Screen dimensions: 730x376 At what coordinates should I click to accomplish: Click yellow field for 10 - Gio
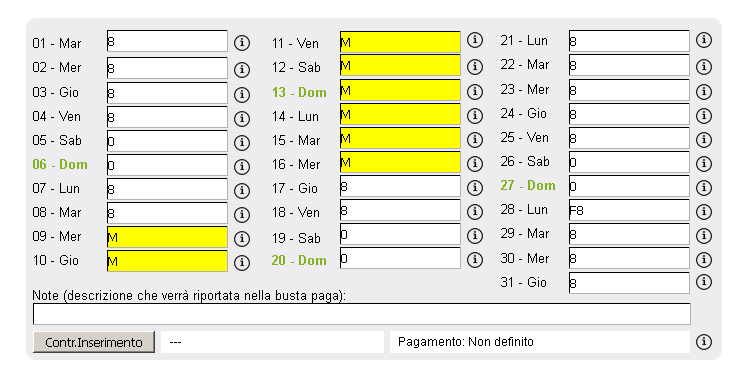tap(167, 261)
